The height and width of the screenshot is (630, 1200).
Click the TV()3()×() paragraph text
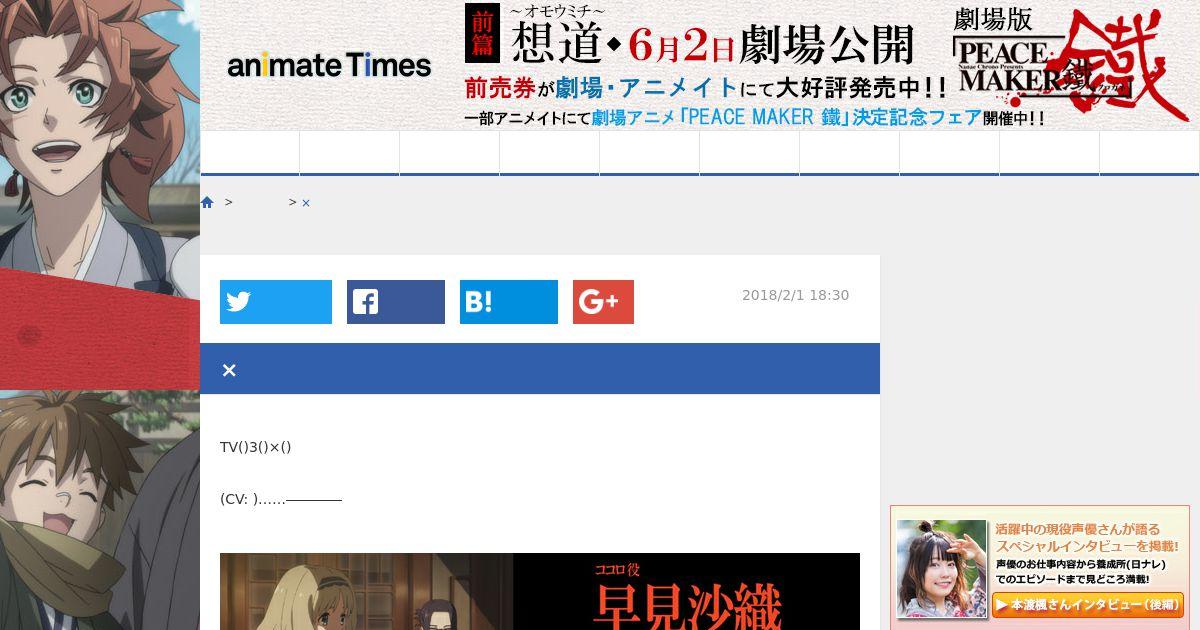click(255, 447)
